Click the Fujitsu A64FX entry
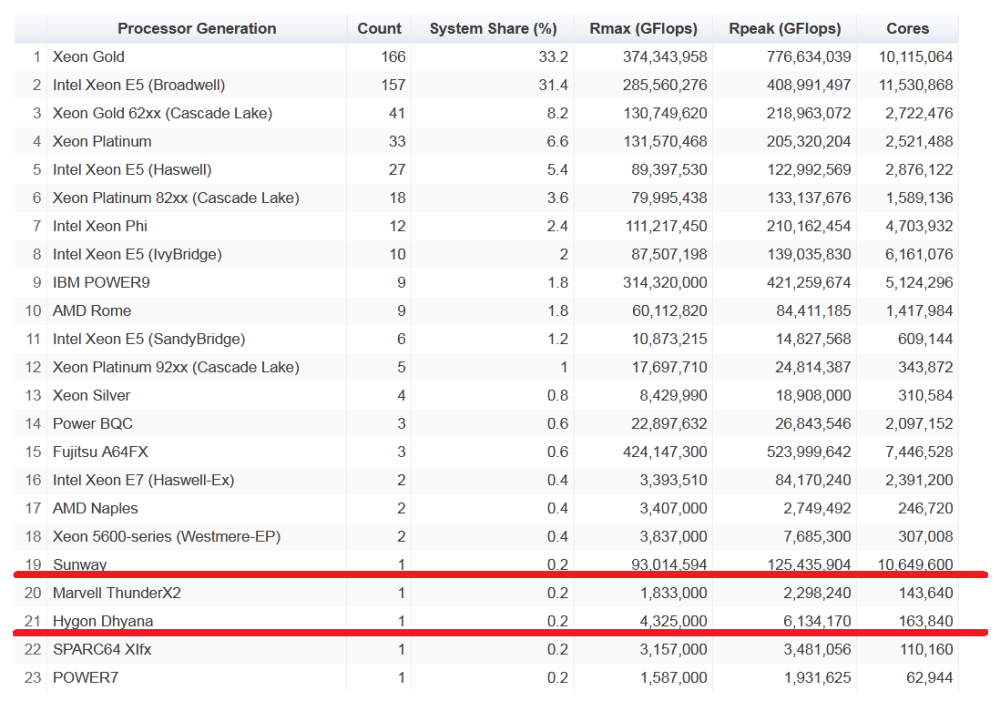The image size is (1000, 711). click(101, 452)
